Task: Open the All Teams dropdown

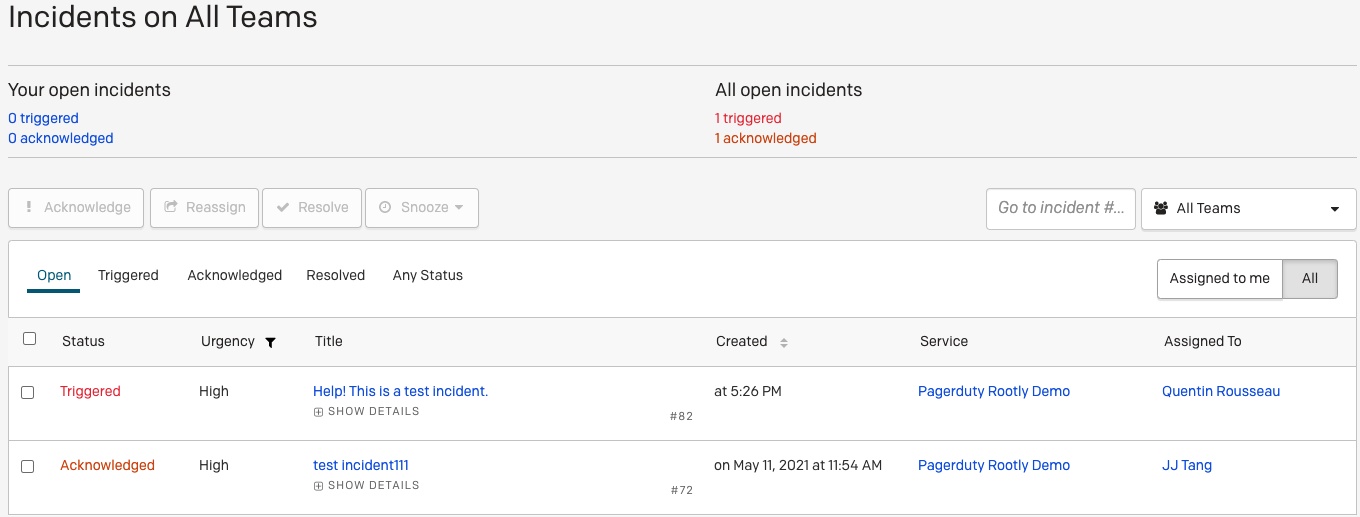Action: [x=1248, y=209]
